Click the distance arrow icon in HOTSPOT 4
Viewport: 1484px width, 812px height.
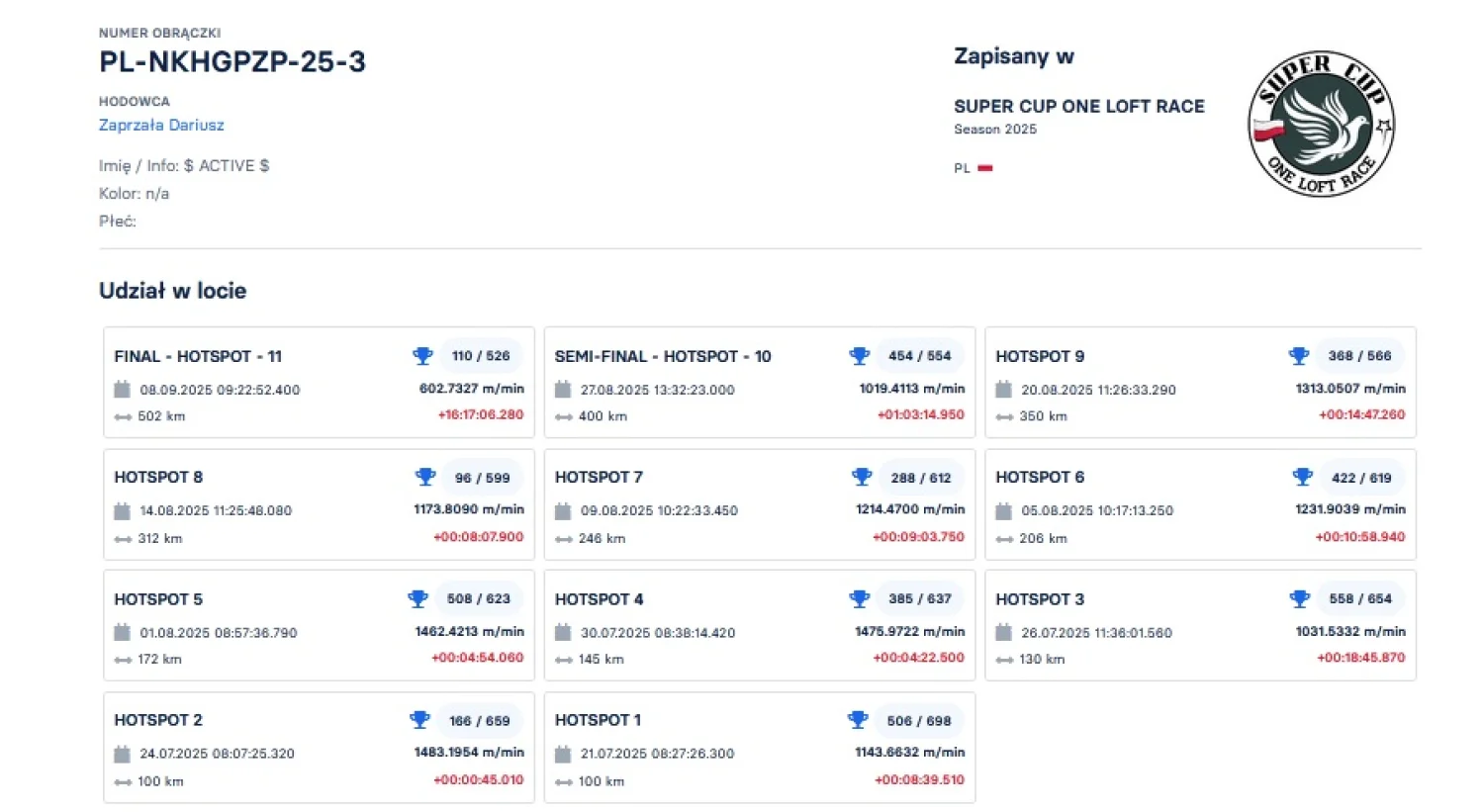pos(563,660)
